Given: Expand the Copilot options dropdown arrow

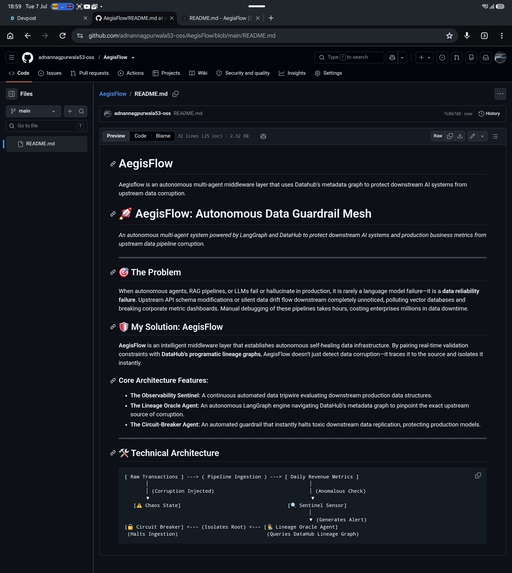Looking at the screenshot, I should pos(402,57).
